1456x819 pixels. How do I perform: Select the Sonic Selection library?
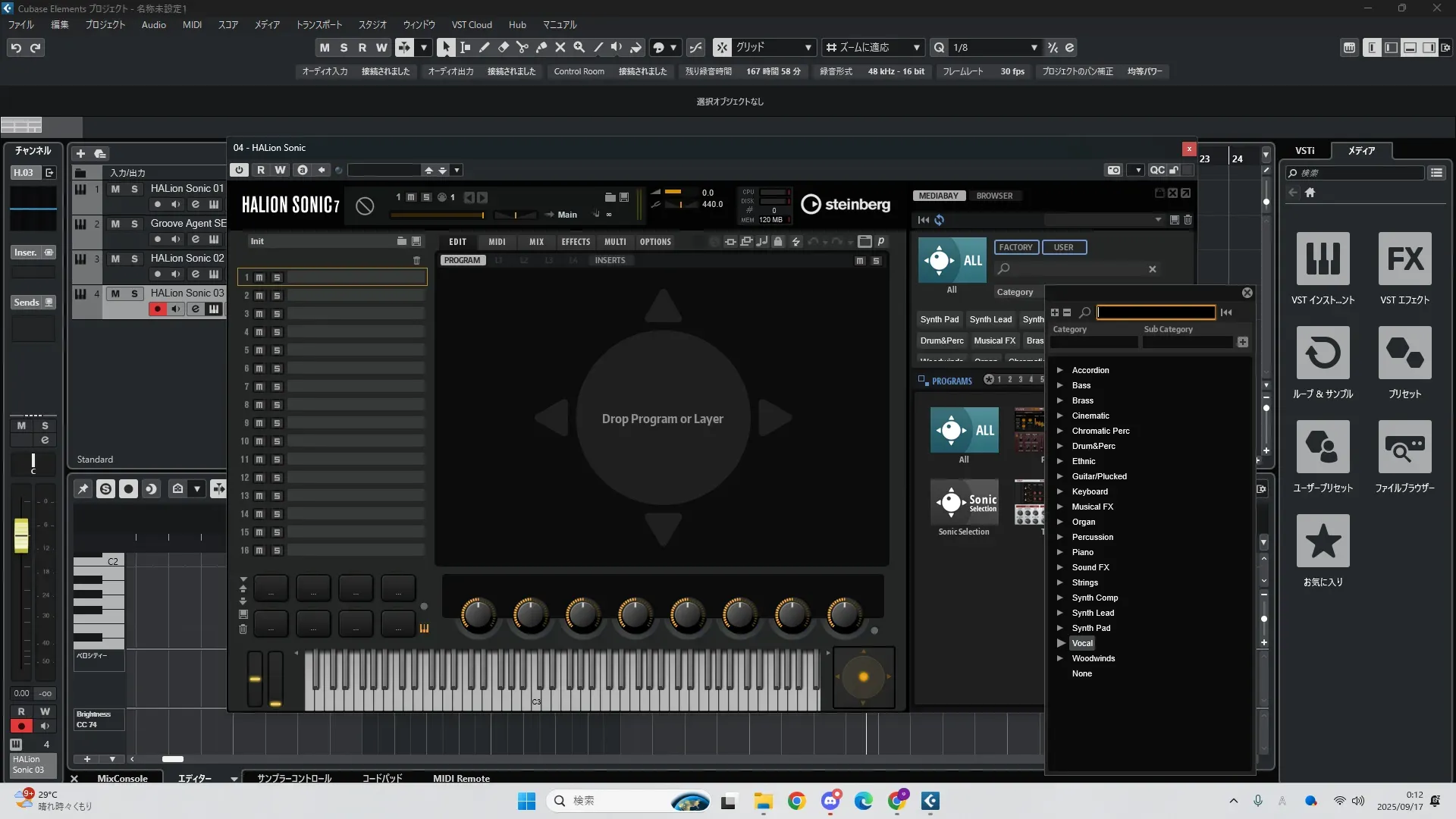click(963, 502)
